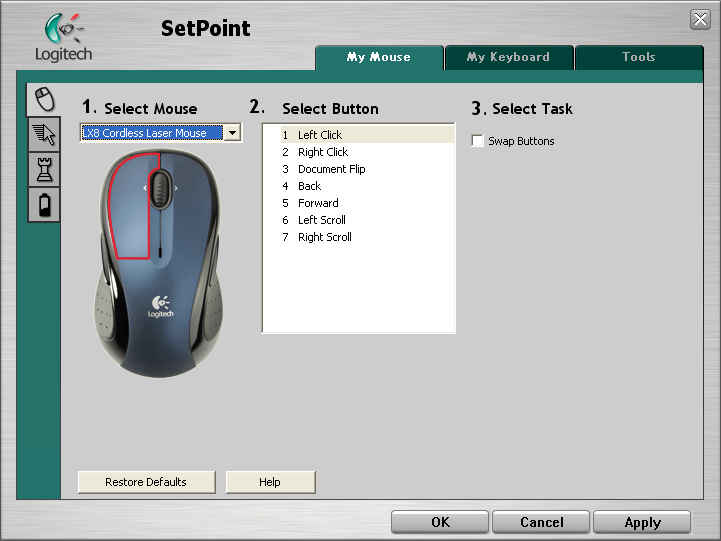The image size is (721, 541).
Task: Open the battery status sidebar icon
Action: point(44,205)
